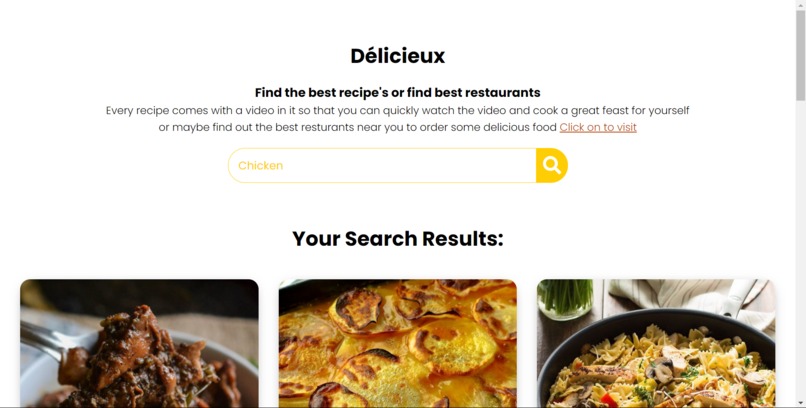The width and height of the screenshot is (806, 408).
Task: Open the dark chicken stew recipe card
Action: click(x=139, y=343)
